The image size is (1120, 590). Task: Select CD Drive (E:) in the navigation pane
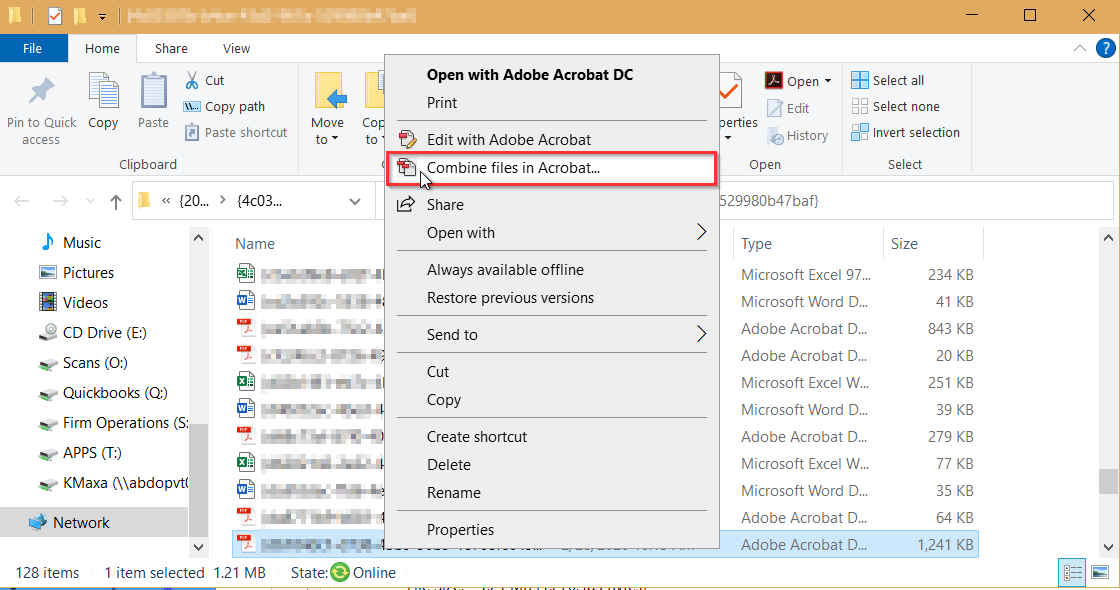coord(93,332)
